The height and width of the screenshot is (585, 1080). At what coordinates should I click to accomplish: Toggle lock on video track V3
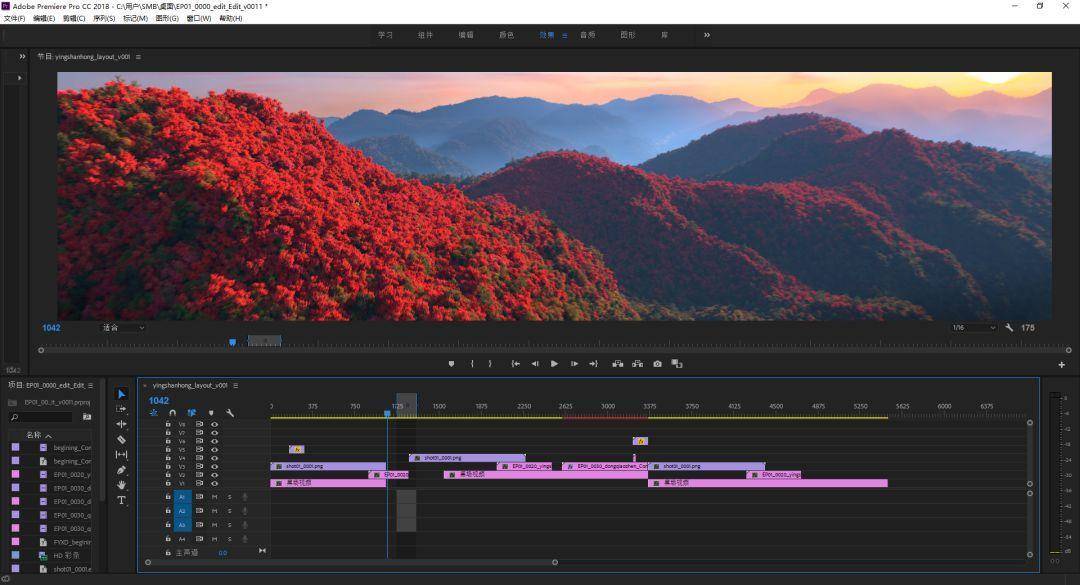(x=168, y=466)
